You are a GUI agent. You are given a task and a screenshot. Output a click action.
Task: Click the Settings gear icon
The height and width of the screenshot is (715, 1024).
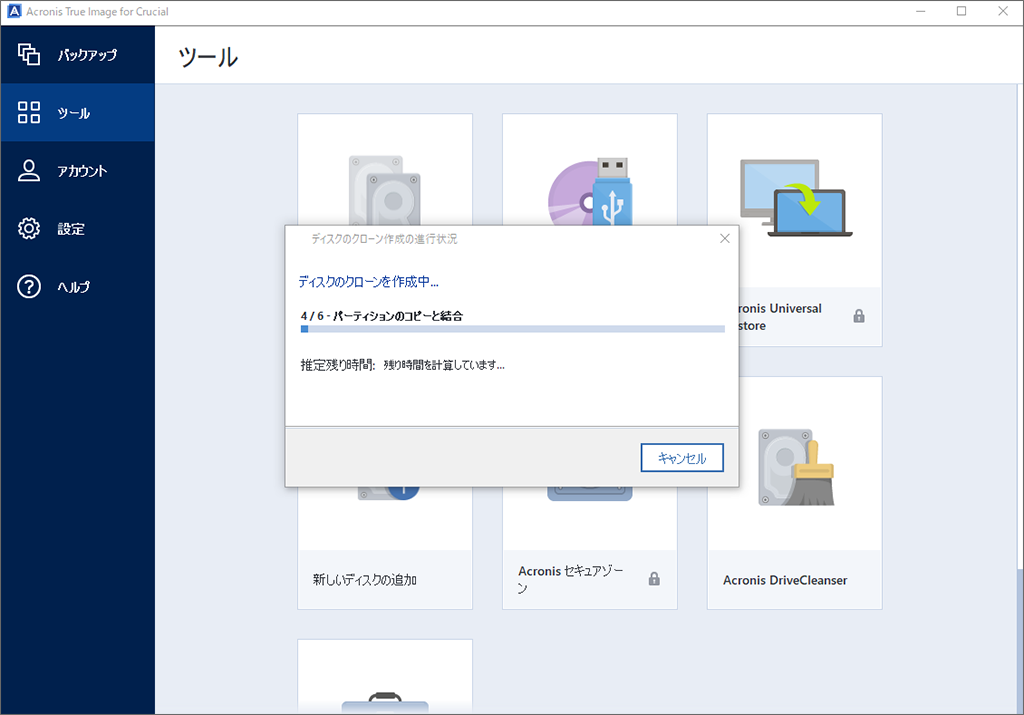tap(29, 229)
